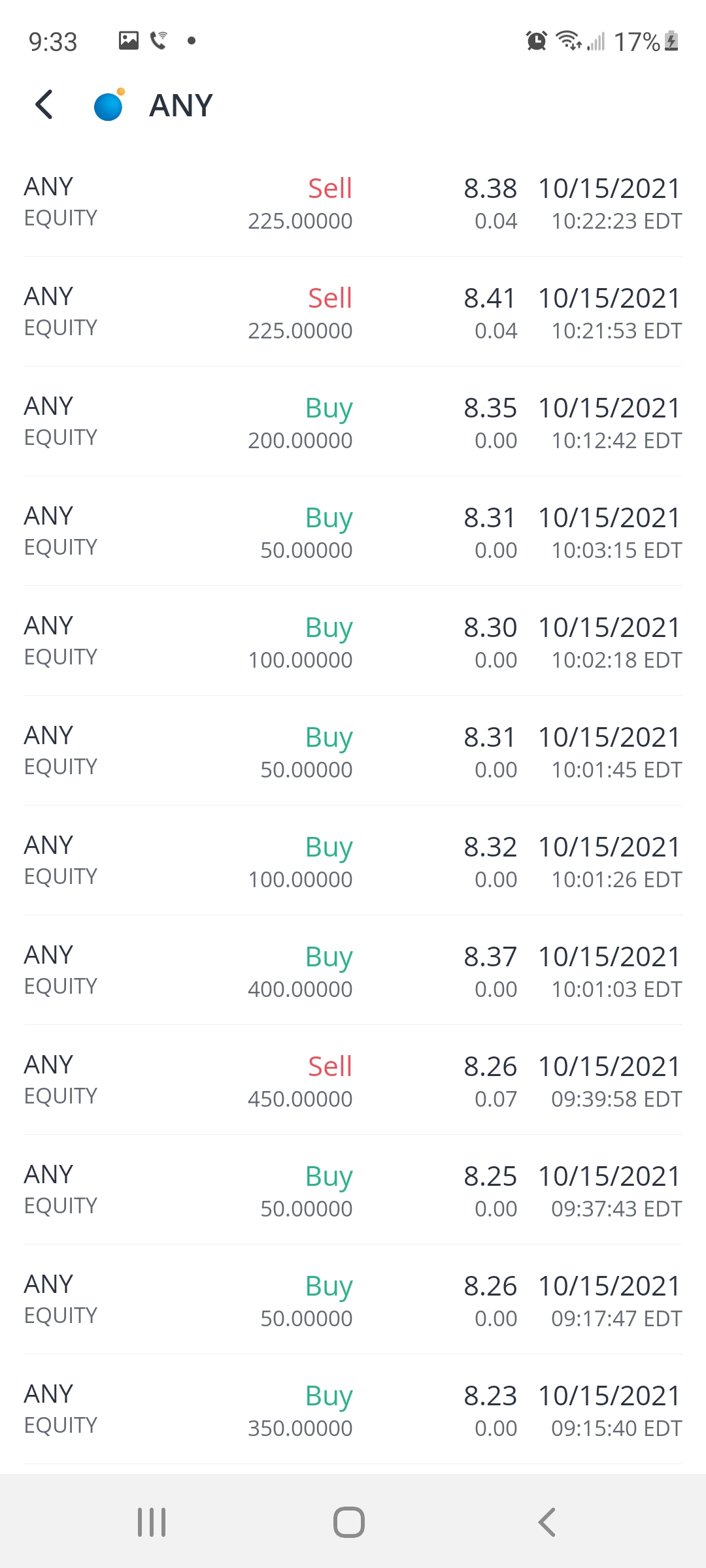Tap the battery indicator icon
The width and height of the screenshot is (706, 1568).
[x=671, y=41]
